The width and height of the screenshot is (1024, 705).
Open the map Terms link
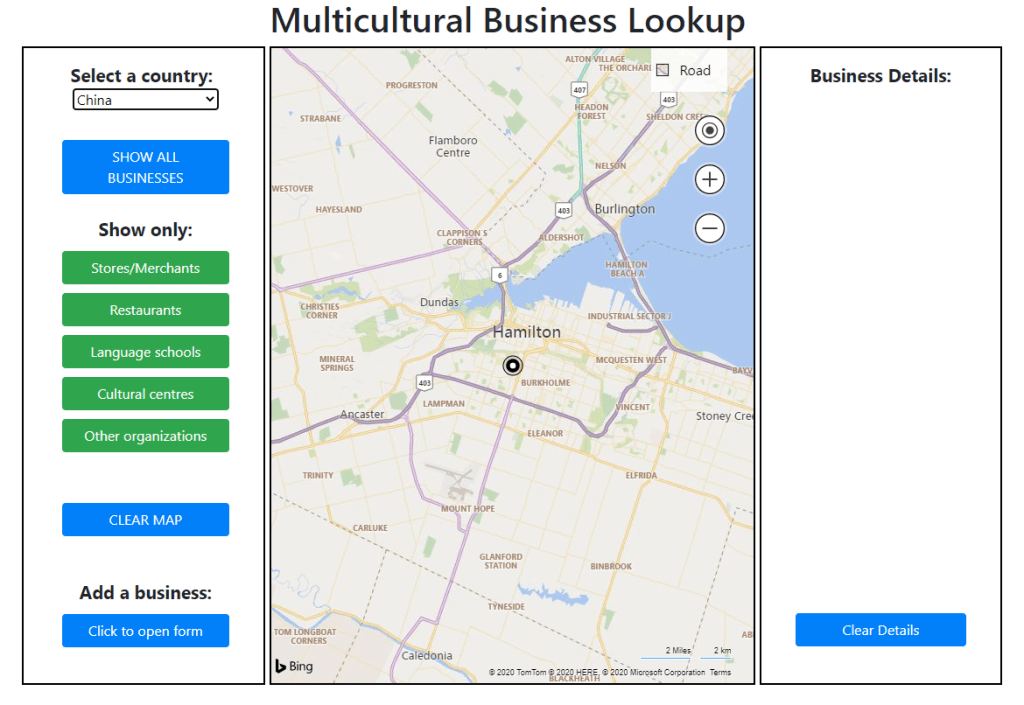click(720, 673)
